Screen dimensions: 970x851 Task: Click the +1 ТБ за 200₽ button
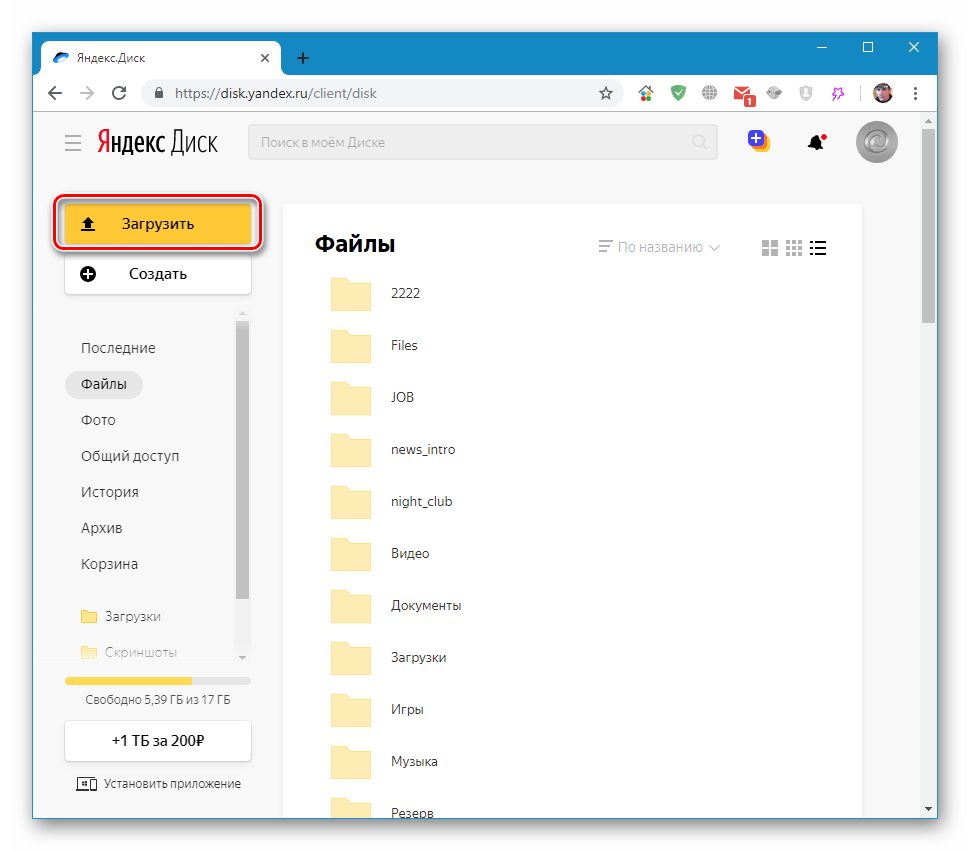pos(158,741)
